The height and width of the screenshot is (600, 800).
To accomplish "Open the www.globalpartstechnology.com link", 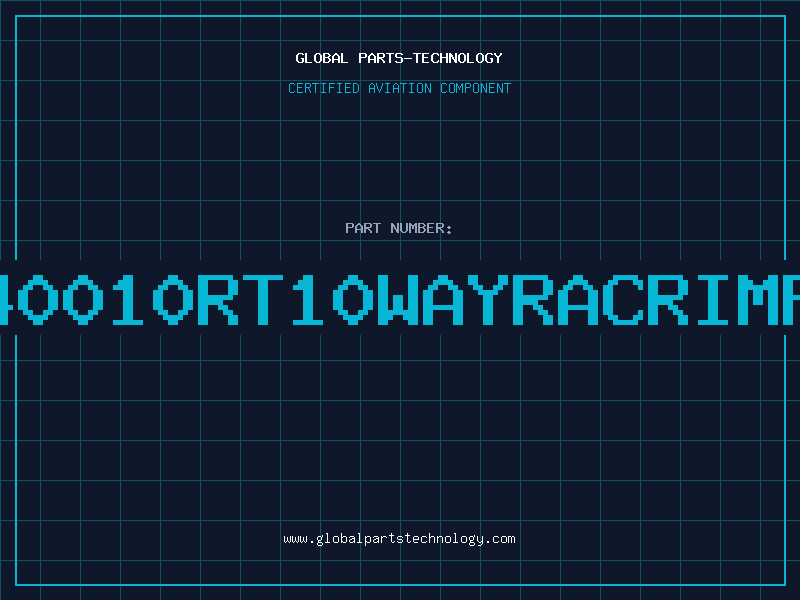I will pos(399,539).
